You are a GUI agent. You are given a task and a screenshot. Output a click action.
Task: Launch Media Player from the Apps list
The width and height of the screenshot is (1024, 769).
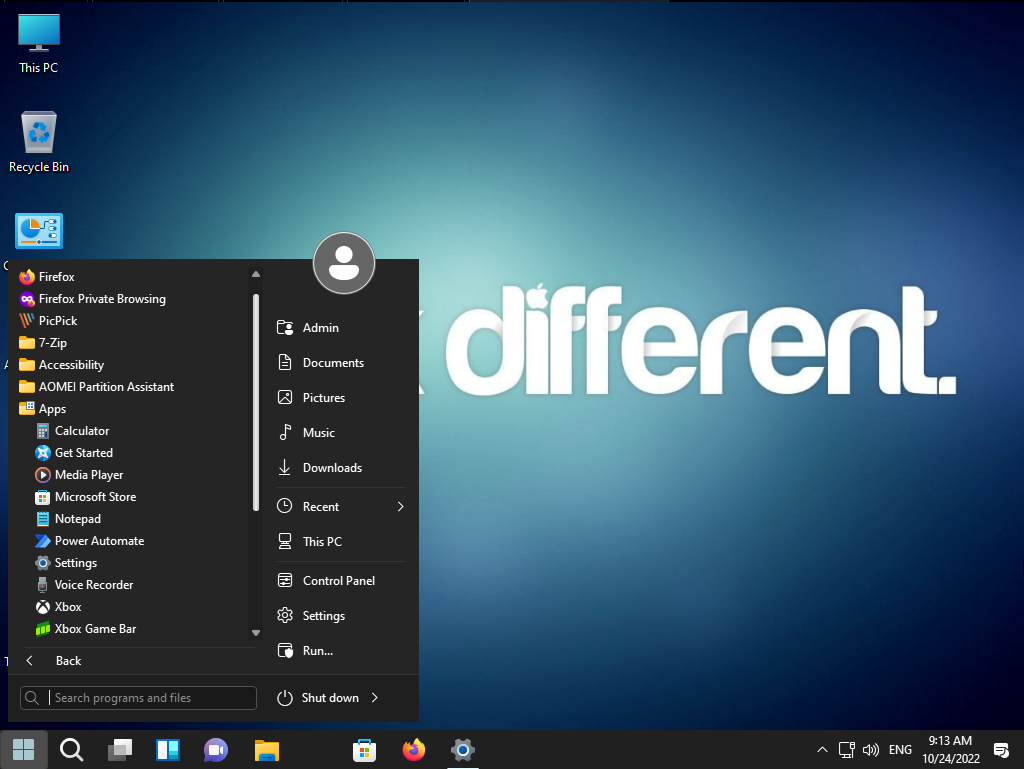tap(88, 475)
